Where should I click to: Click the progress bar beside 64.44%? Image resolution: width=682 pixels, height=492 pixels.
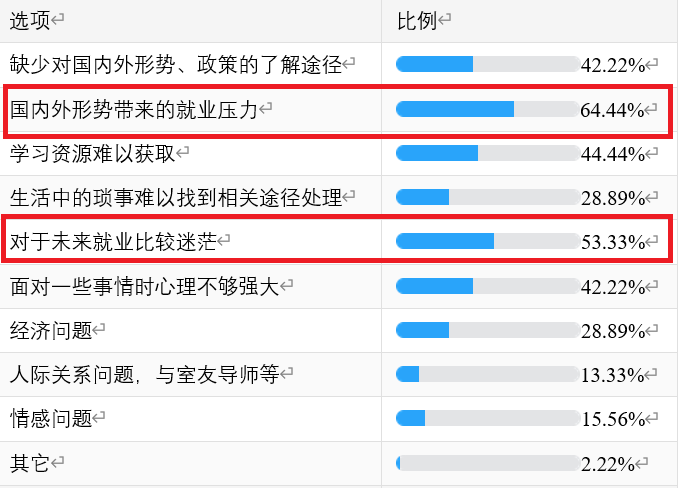(x=487, y=109)
